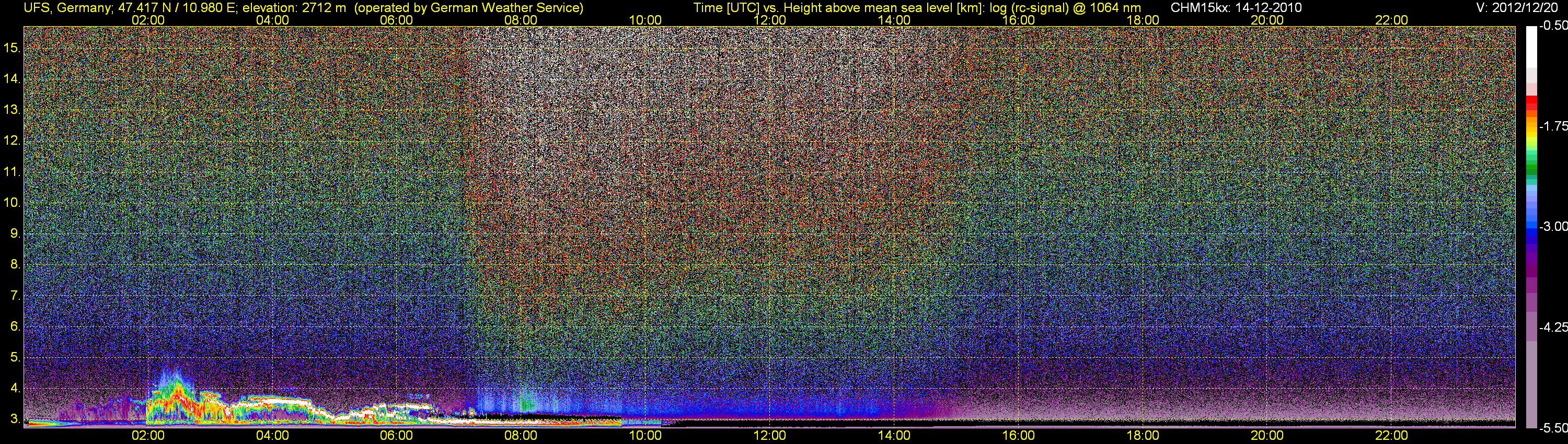Click the 11. height axis label
The width and height of the screenshot is (1568, 444).
click(x=12, y=171)
